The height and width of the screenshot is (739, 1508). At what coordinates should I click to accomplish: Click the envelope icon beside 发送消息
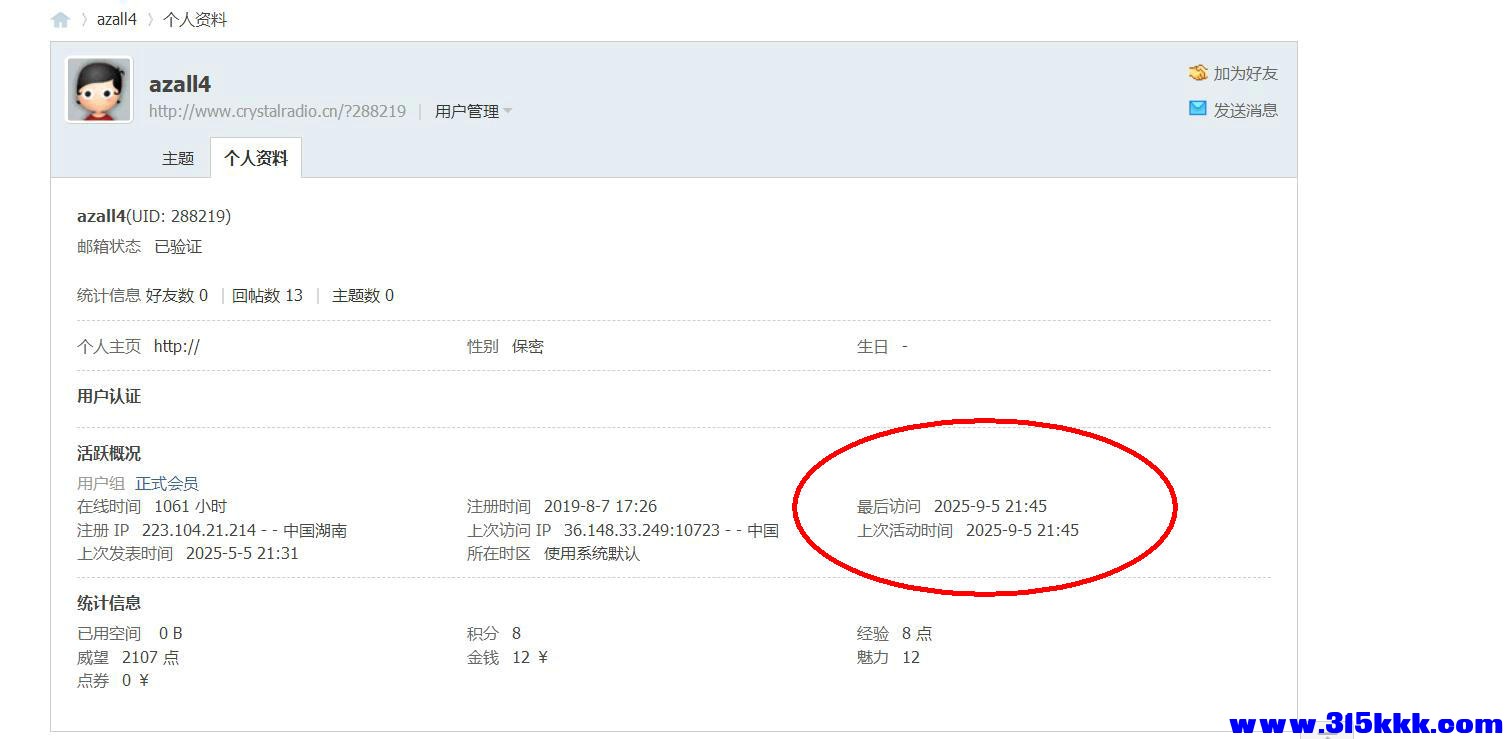click(x=1197, y=109)
